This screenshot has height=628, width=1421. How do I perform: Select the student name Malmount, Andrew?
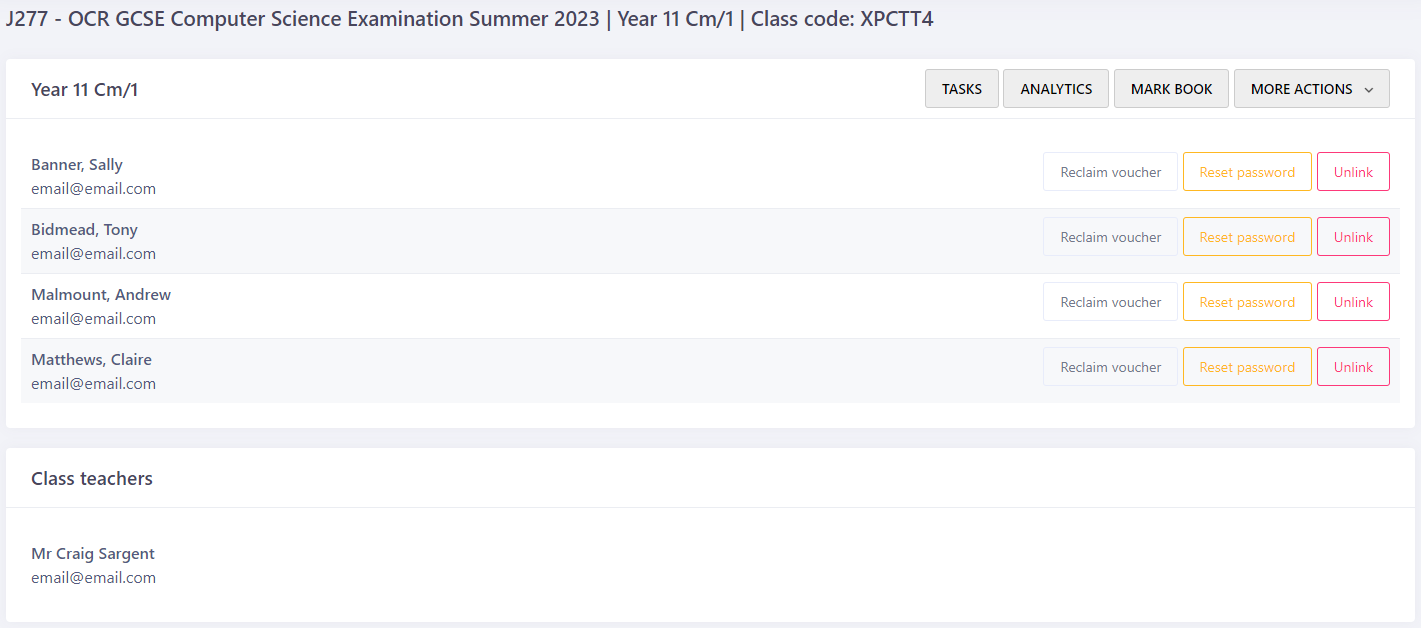(x=101, y=295)
